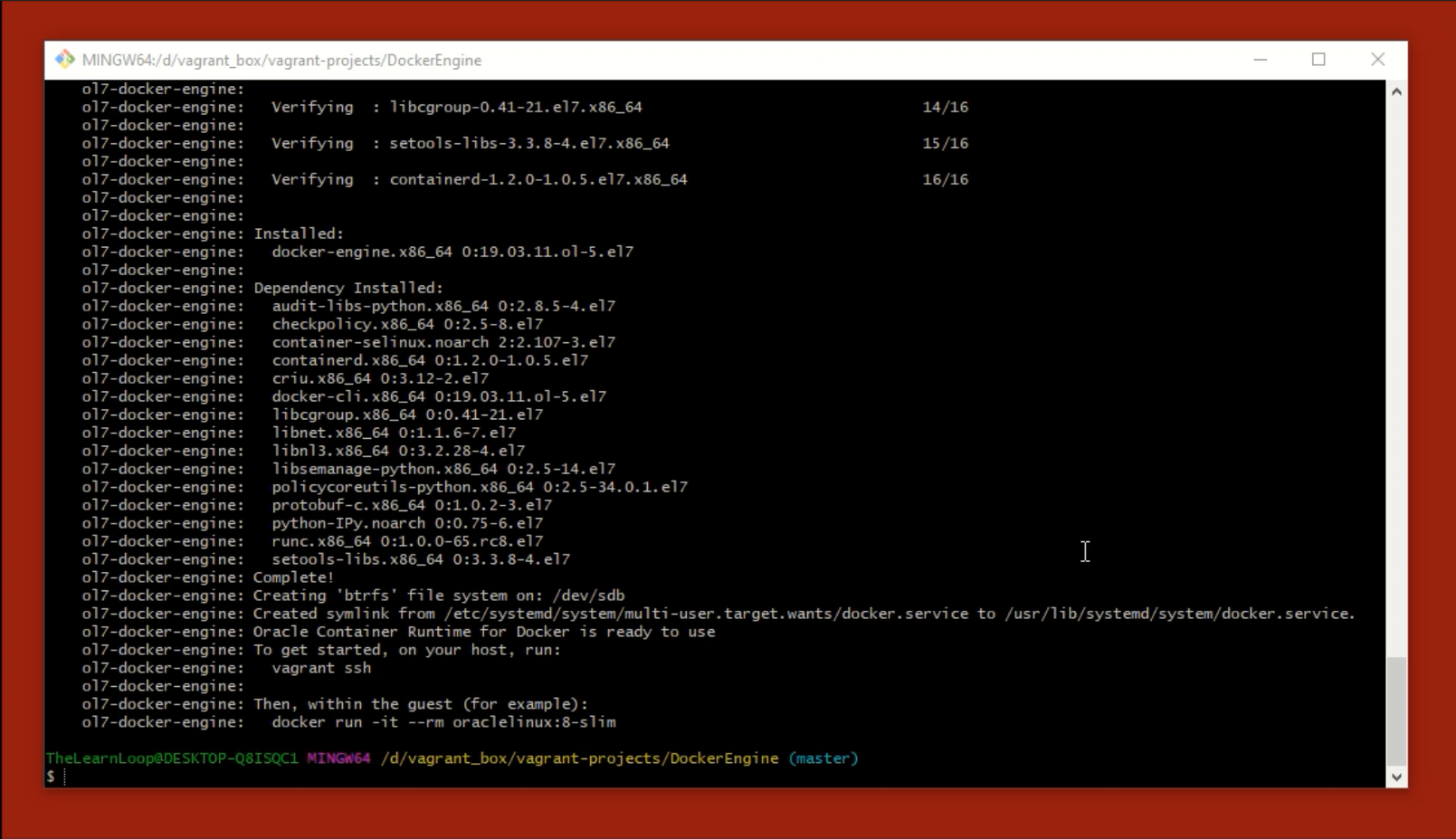This screenshot has height=839, width=1456.
Task: Click 'Oracle Container Runtime for Docker is ready' line
Action: pyautogui.click(x=484, y=632)
